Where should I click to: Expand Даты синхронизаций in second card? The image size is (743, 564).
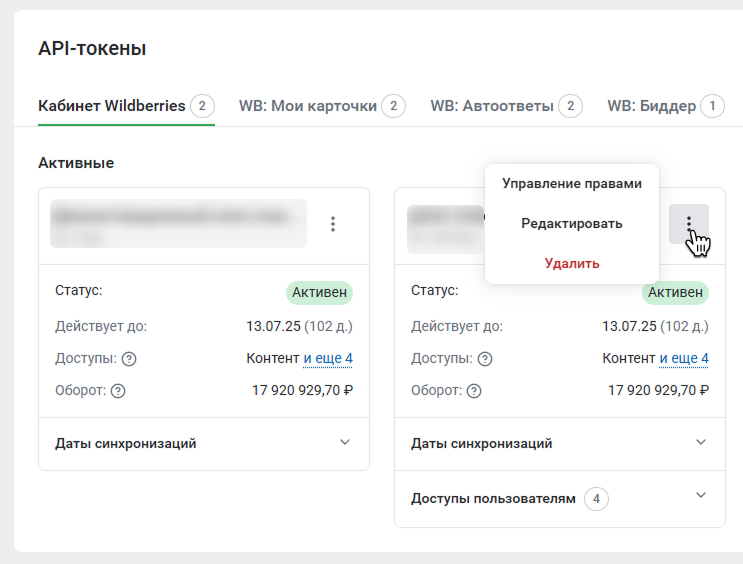point(560,444)
